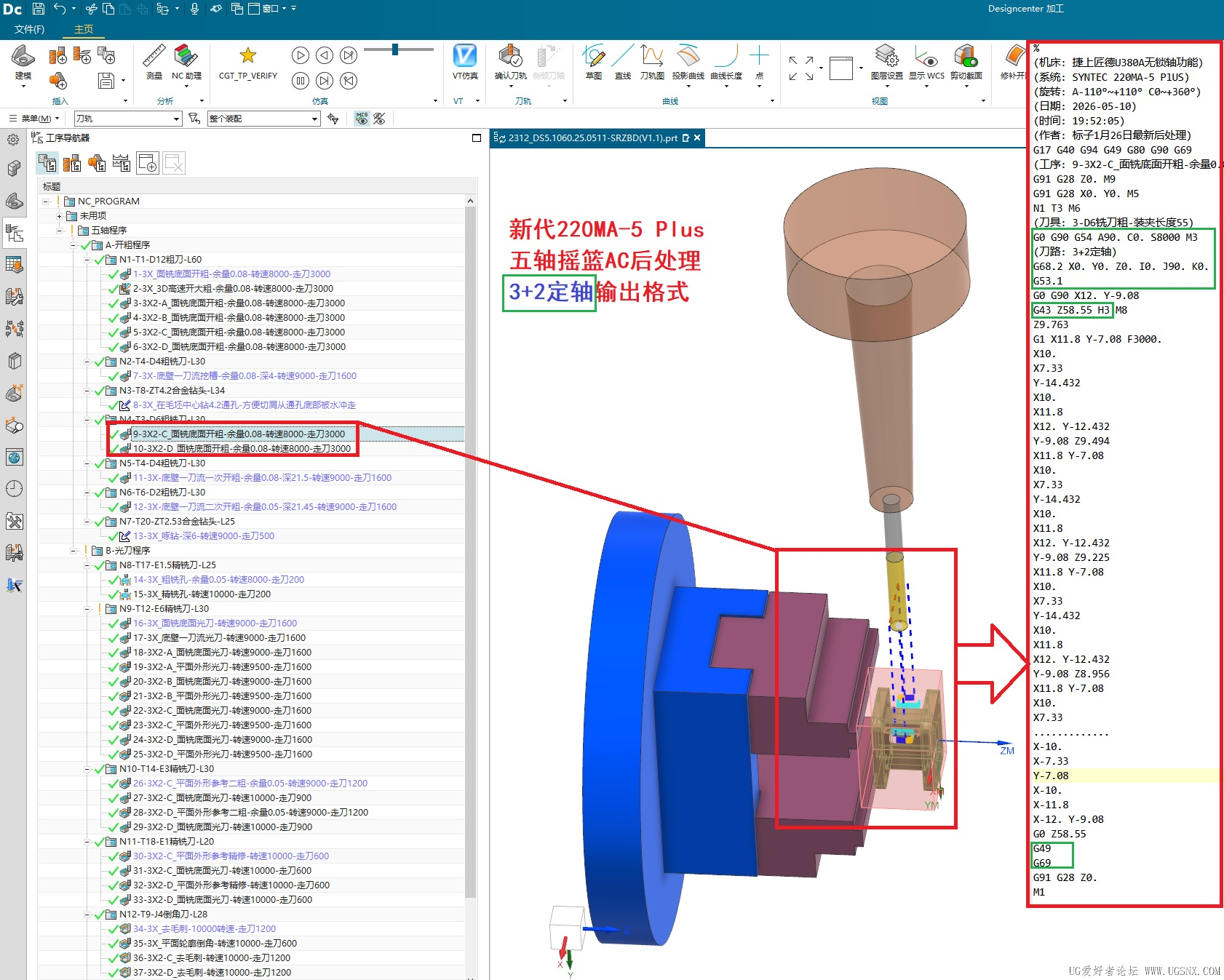The width and height of the screenshot is (1224, 980).
Task: Open the 刀轨 selection filter dropdown
Action: pos(127,119)
